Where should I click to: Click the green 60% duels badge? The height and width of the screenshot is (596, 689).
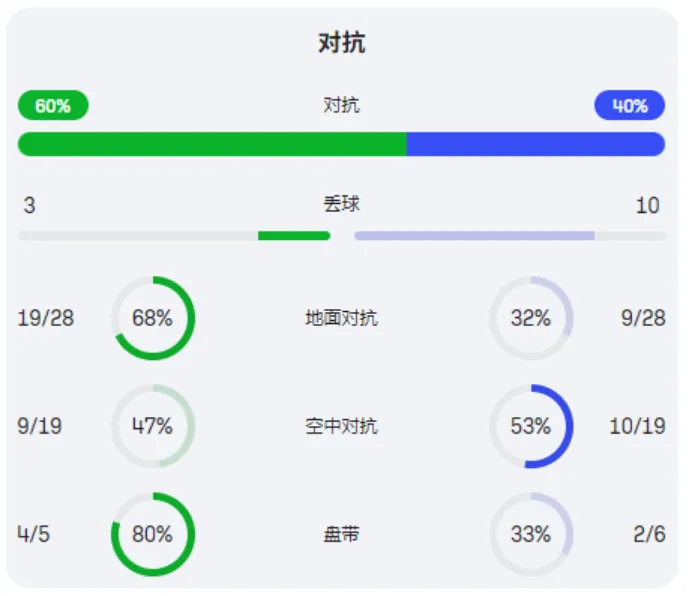pos(53,106)
